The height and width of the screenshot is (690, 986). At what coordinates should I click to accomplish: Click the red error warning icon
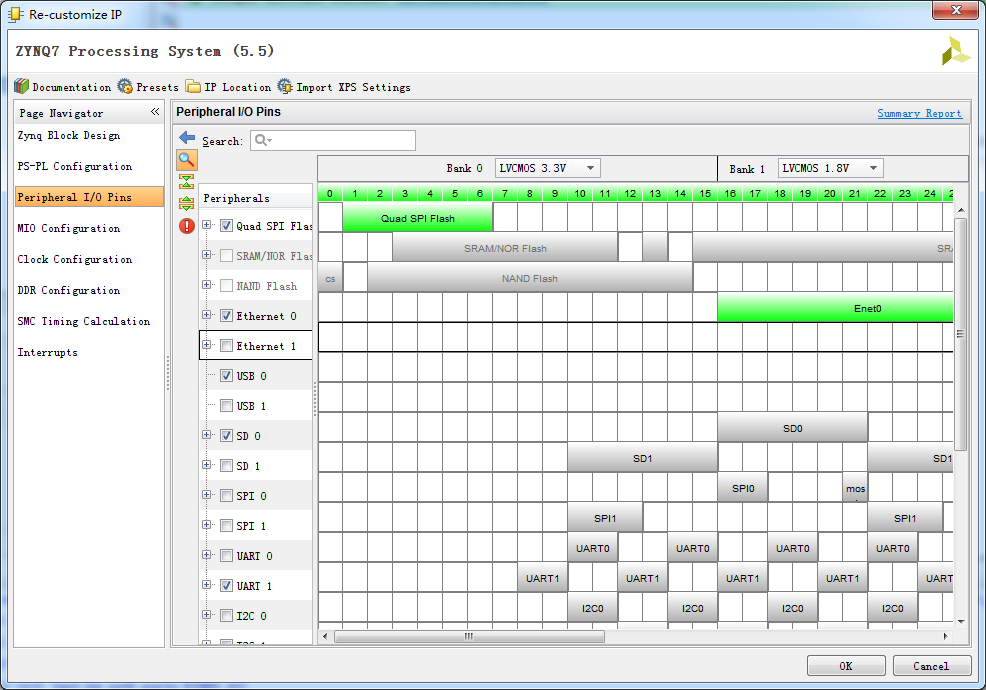coord(187,226)
